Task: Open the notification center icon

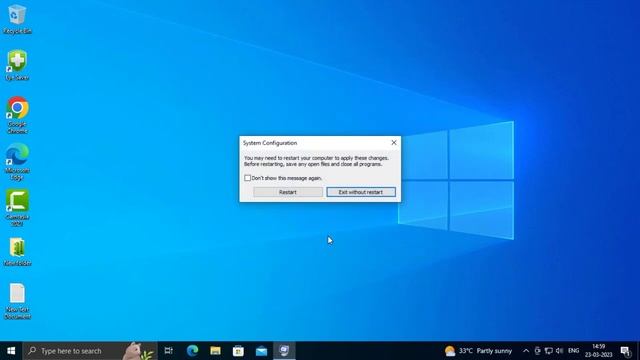Action: coord(625,351)
